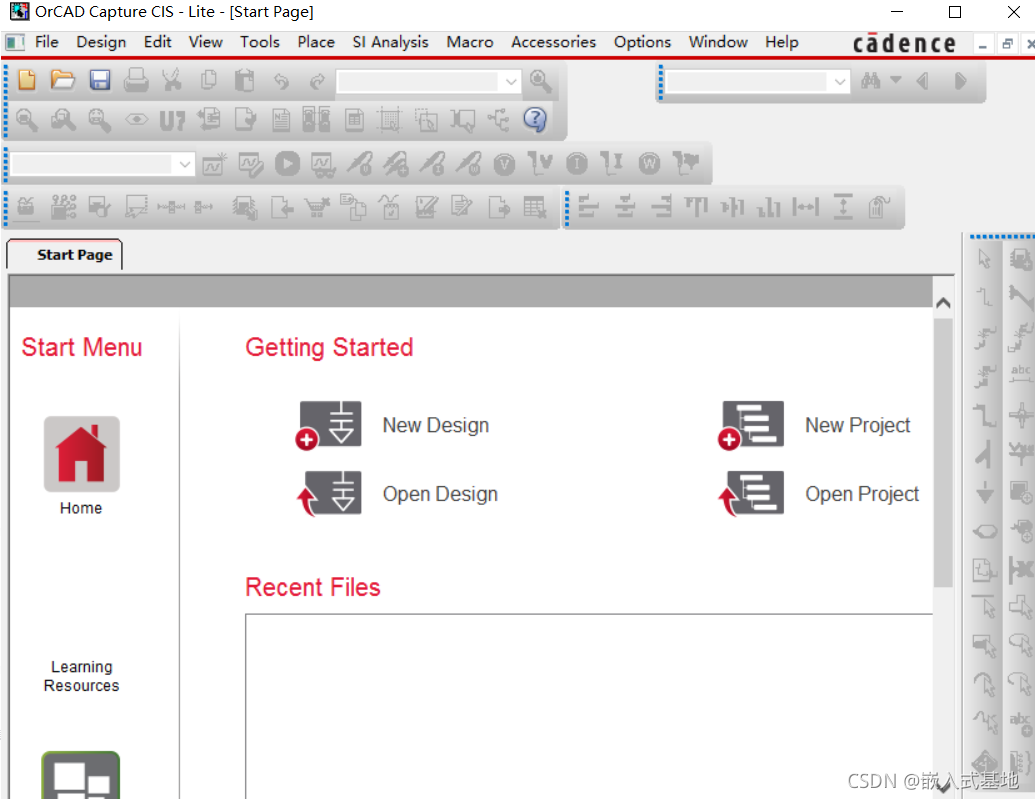
Task: Click the Select arrow tool in right palette
Action: [x=985, y=259]
